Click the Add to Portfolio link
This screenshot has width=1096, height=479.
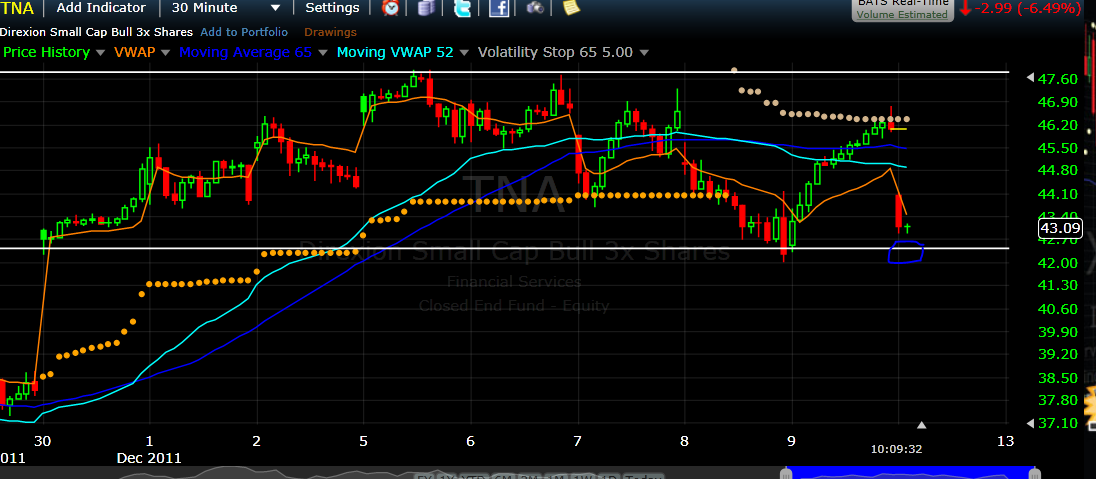[x=244, y=32]
